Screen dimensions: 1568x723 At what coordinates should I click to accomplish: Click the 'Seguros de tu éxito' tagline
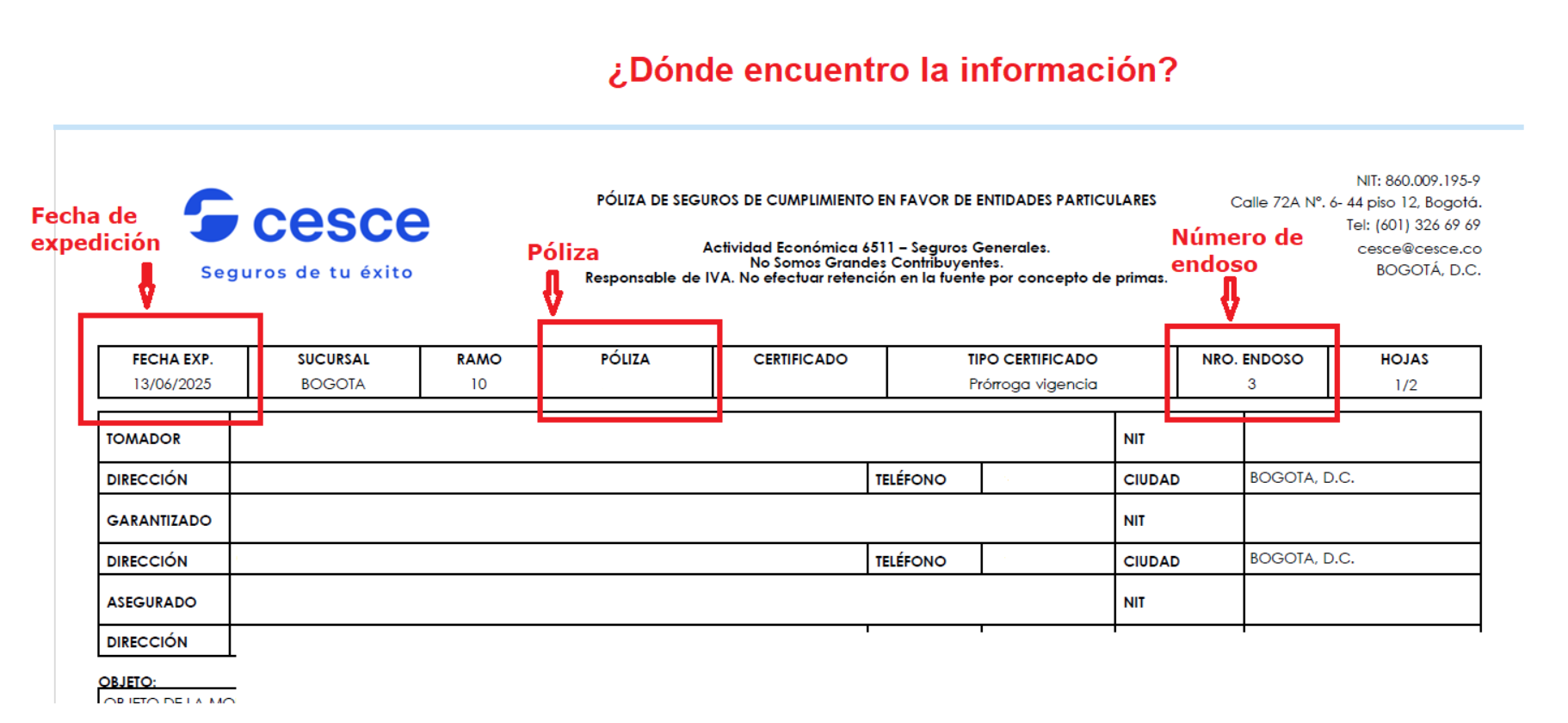(x=306, y=272)
